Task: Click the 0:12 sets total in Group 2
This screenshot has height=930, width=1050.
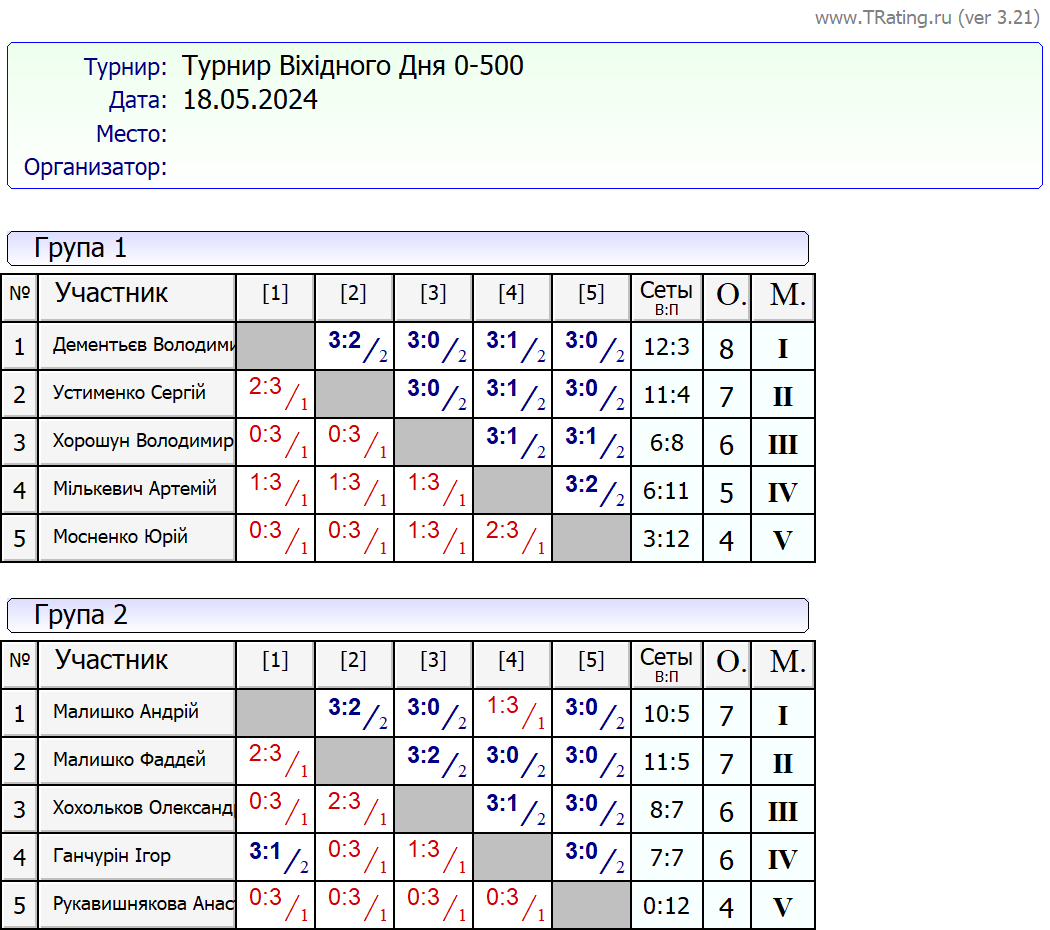Action: pos(666,906)
